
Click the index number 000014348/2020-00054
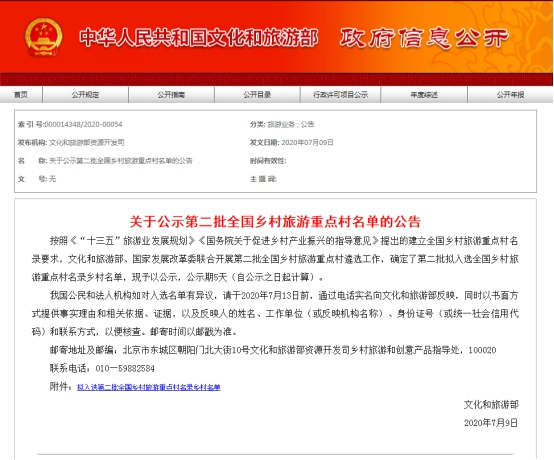[83, 124]
